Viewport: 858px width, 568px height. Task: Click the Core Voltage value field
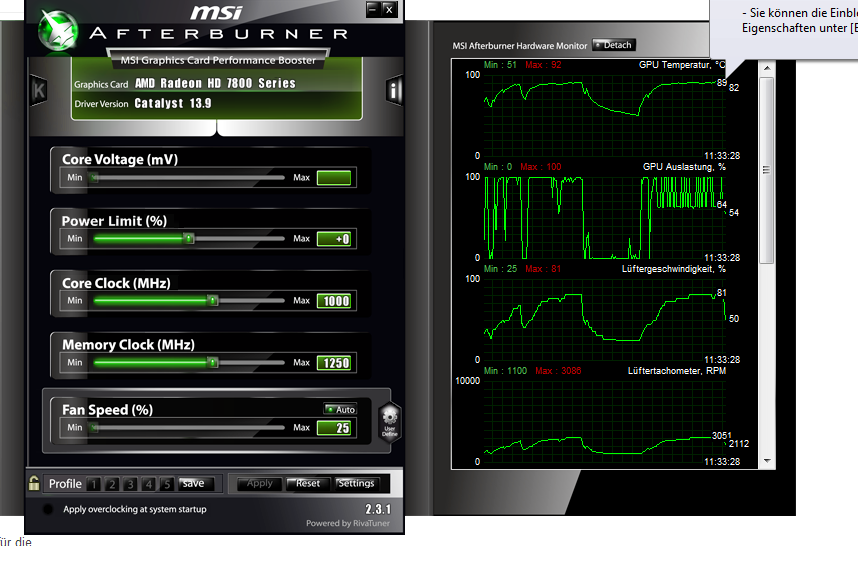(334, 178)
